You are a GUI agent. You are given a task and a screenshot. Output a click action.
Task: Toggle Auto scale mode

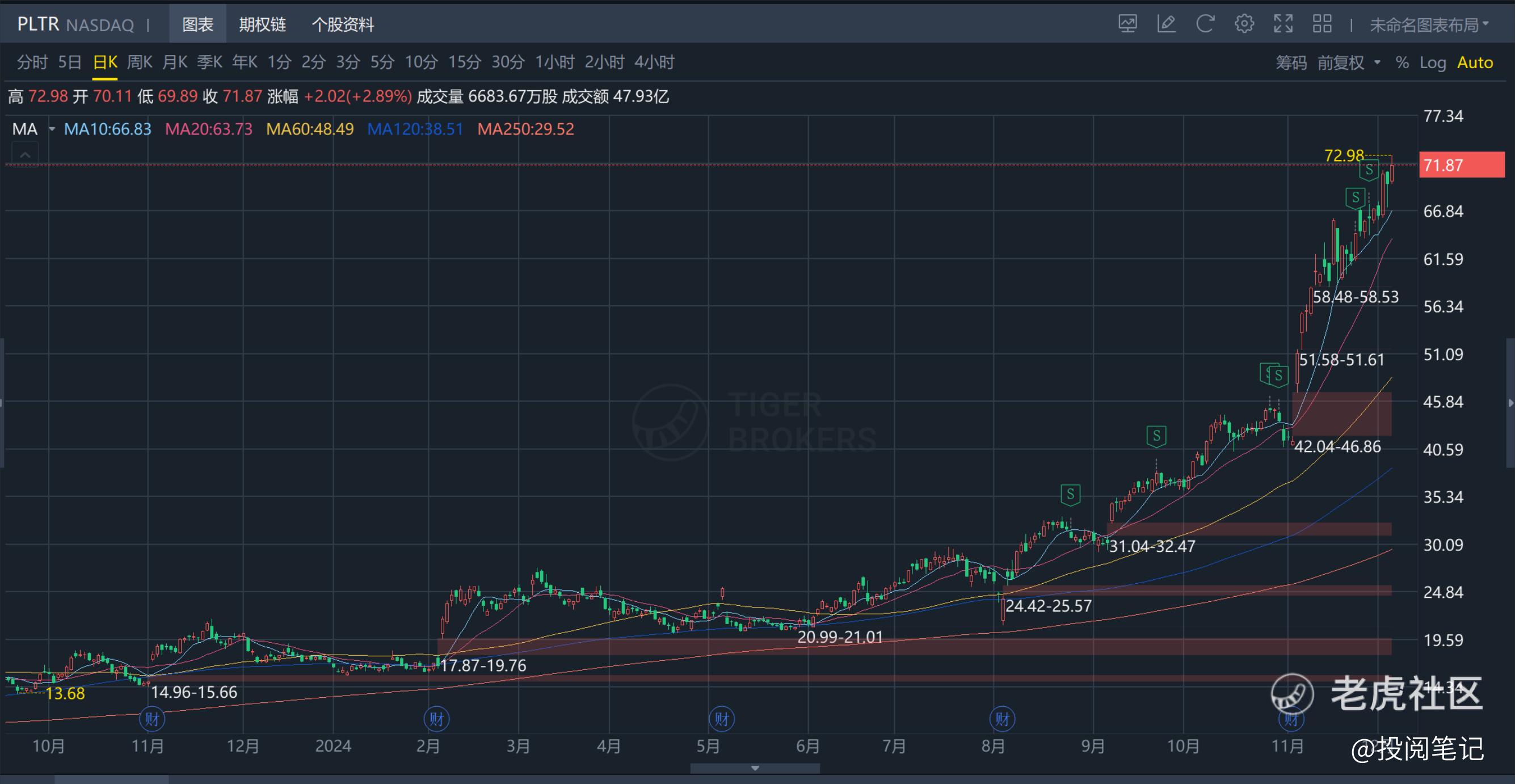point(1475,62)
